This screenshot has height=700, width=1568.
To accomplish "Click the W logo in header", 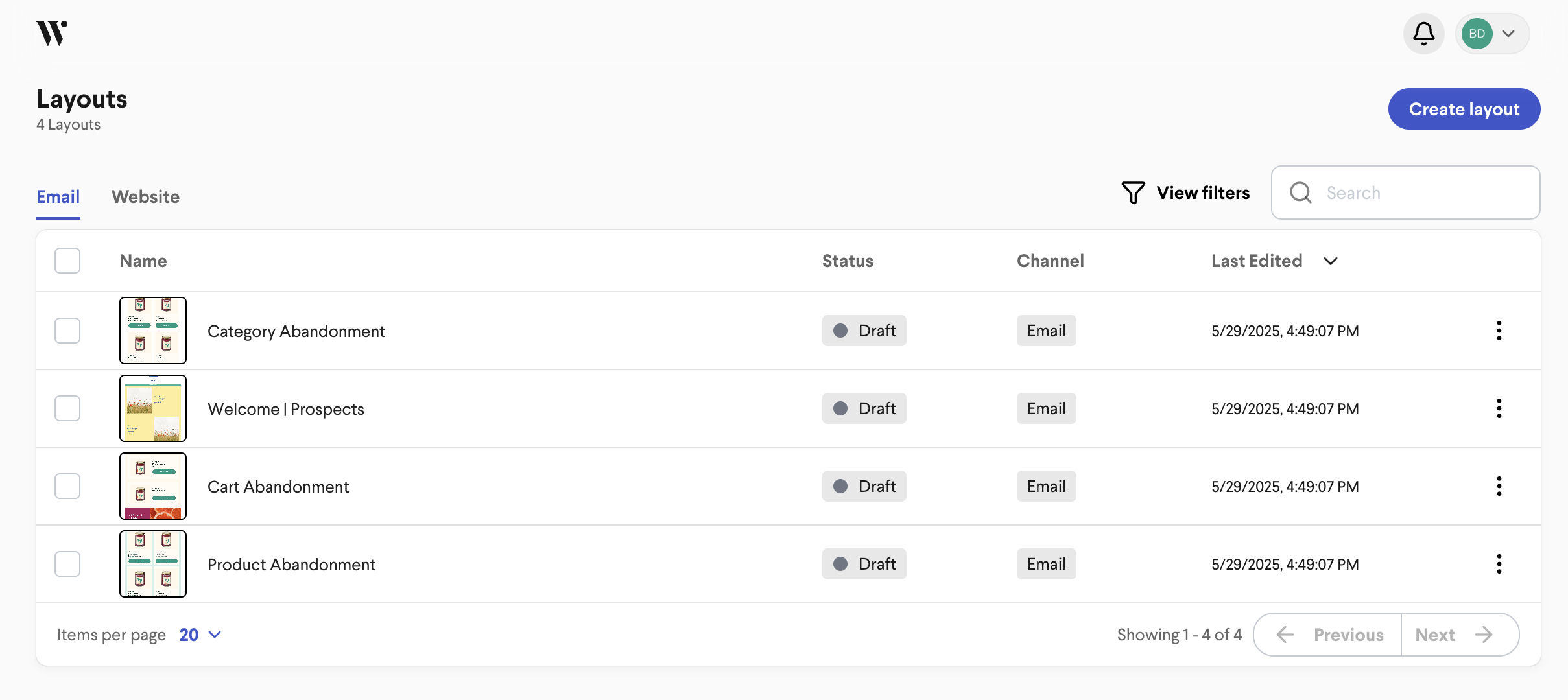I will coord(52,33).
